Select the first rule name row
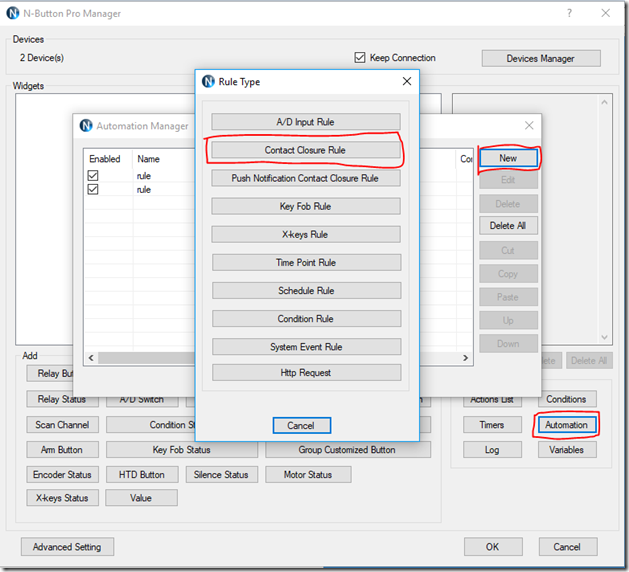 click(x=144, y=176)
